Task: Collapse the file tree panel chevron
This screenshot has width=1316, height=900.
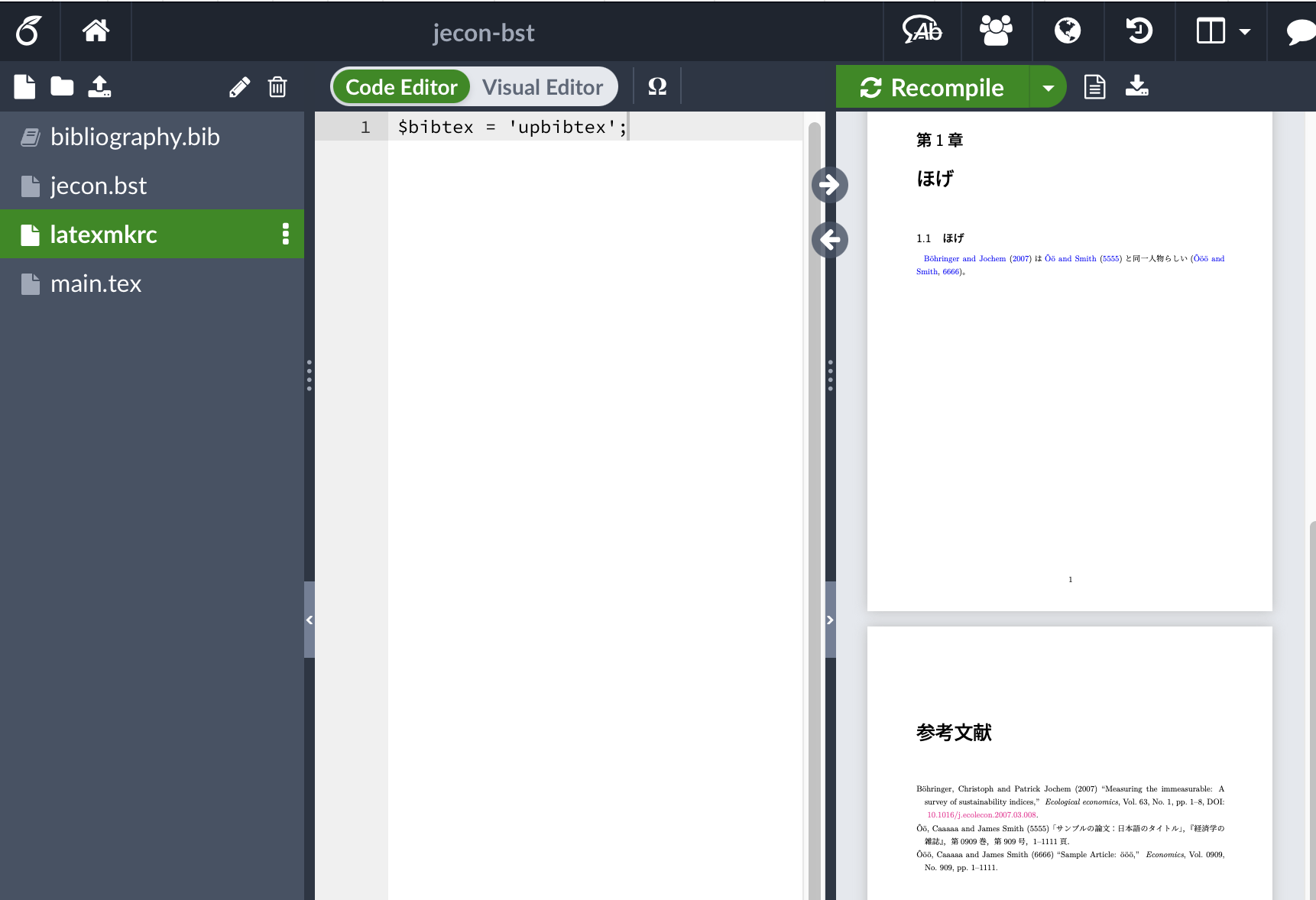Action: tap(310, 620)
